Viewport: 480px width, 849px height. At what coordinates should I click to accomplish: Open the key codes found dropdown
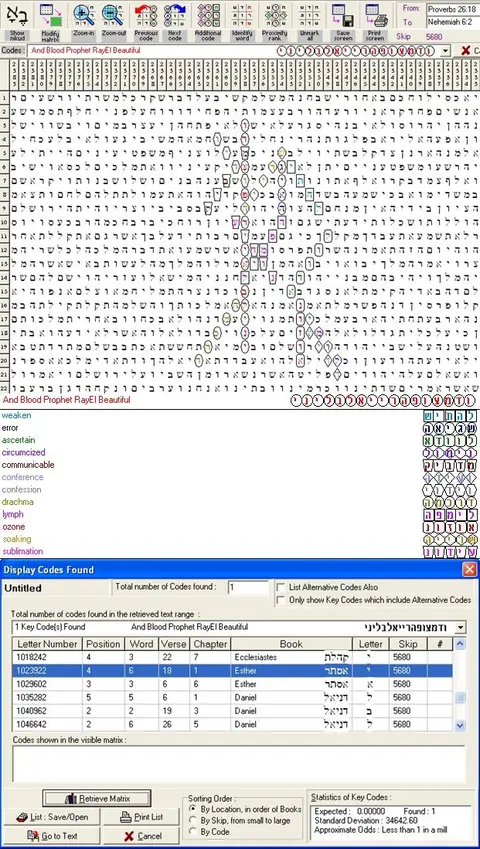(x=461, y=628)
